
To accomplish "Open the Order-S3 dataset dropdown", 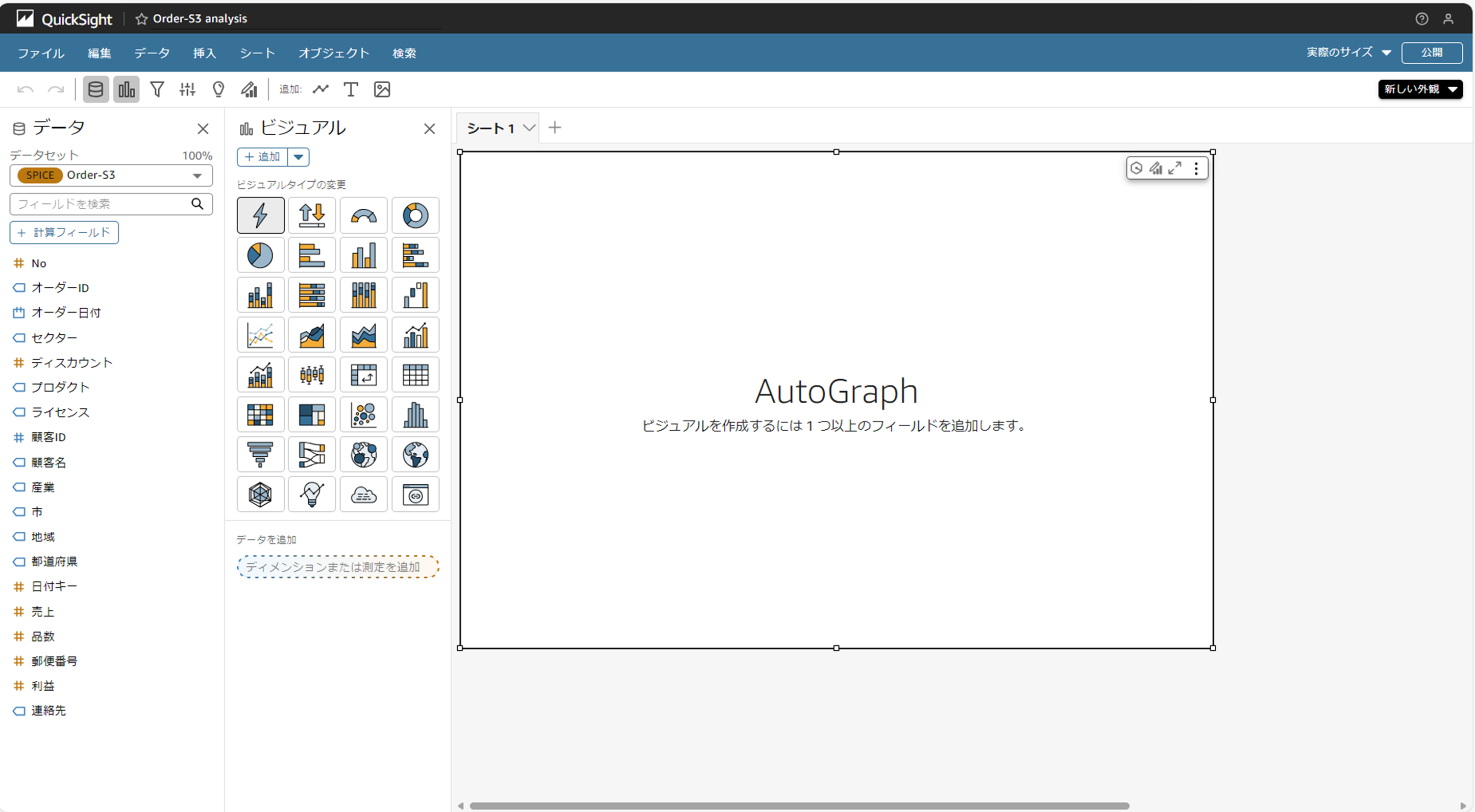I will click(197, 176).
